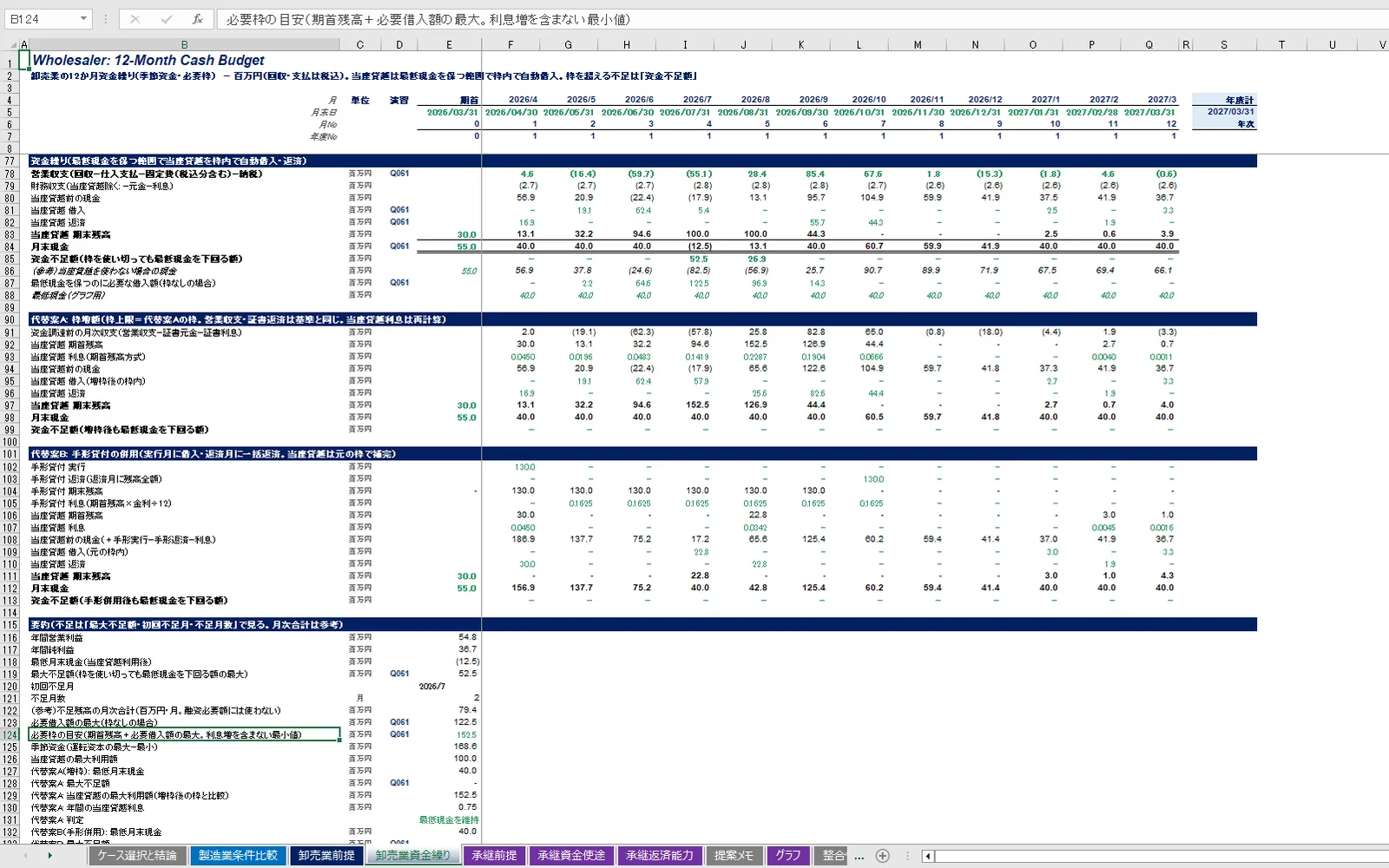Click the Select All corner triangle

[12, 44]
